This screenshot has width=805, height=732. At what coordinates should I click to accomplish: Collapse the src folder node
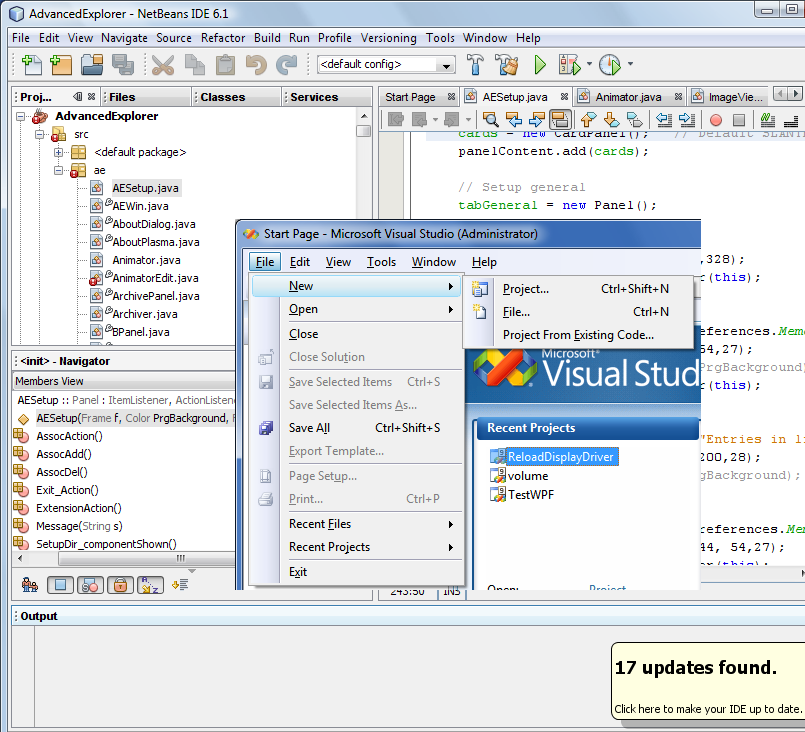click(x=40, y=134)
